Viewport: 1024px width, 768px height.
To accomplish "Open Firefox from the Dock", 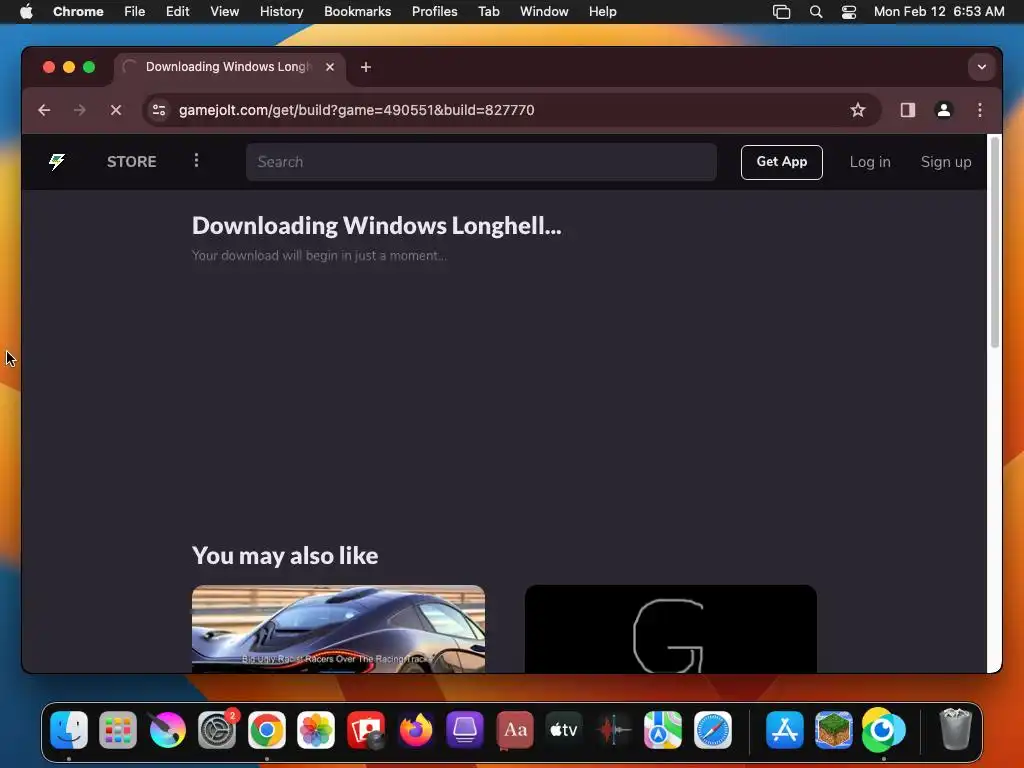I will (415, 729).
